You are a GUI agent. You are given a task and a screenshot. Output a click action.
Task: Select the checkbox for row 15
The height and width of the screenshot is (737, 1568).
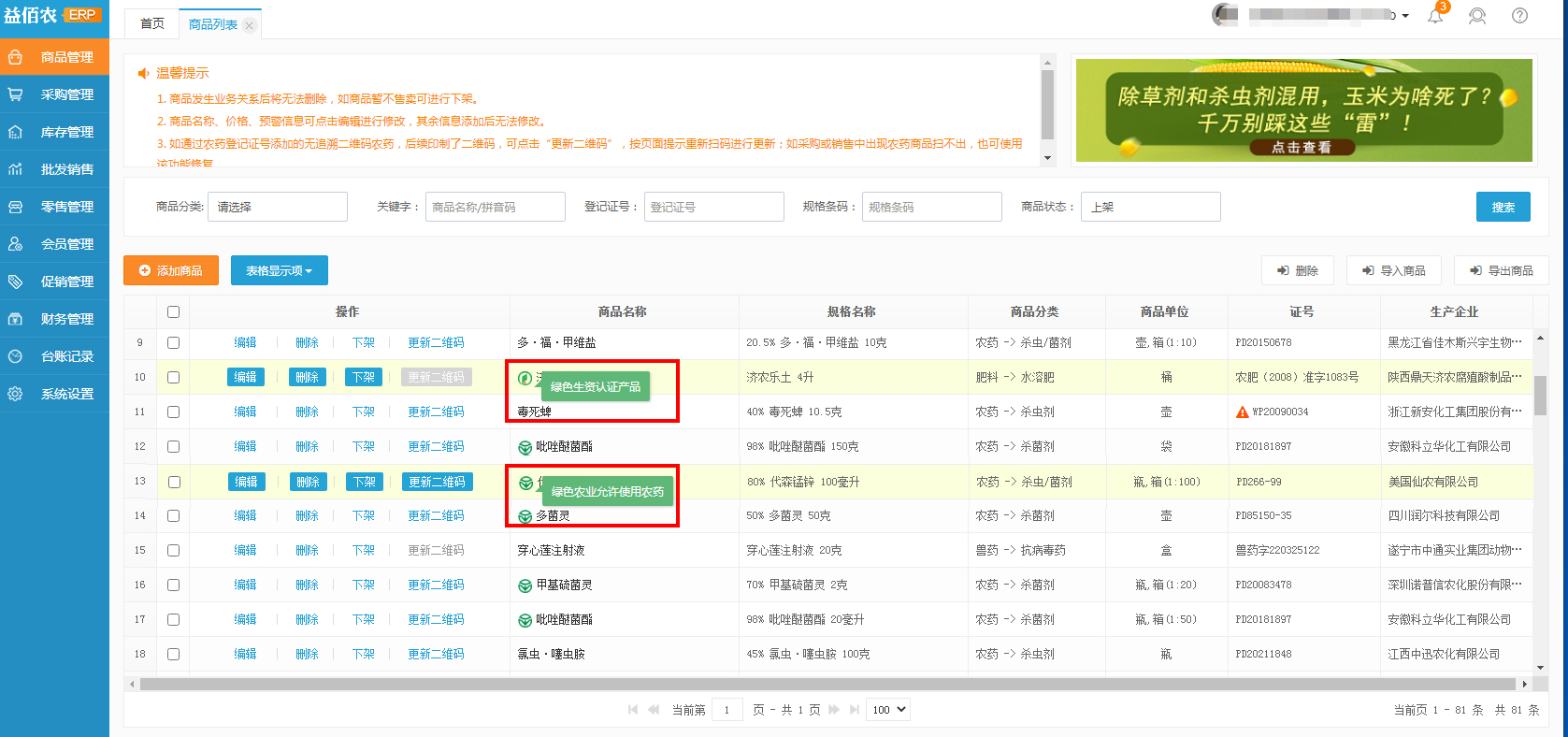coord(173,551)
